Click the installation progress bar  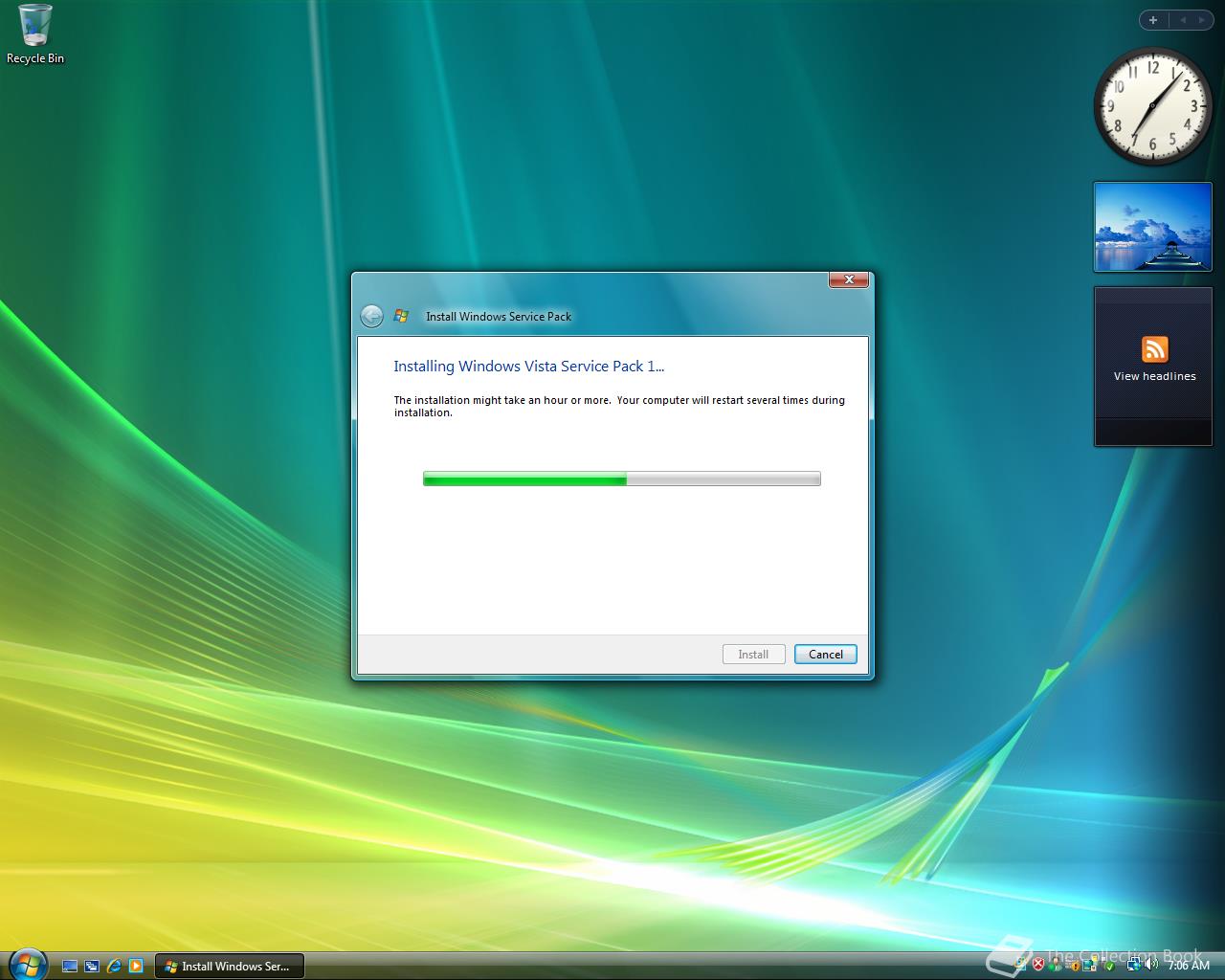click(x=621, y=479)
